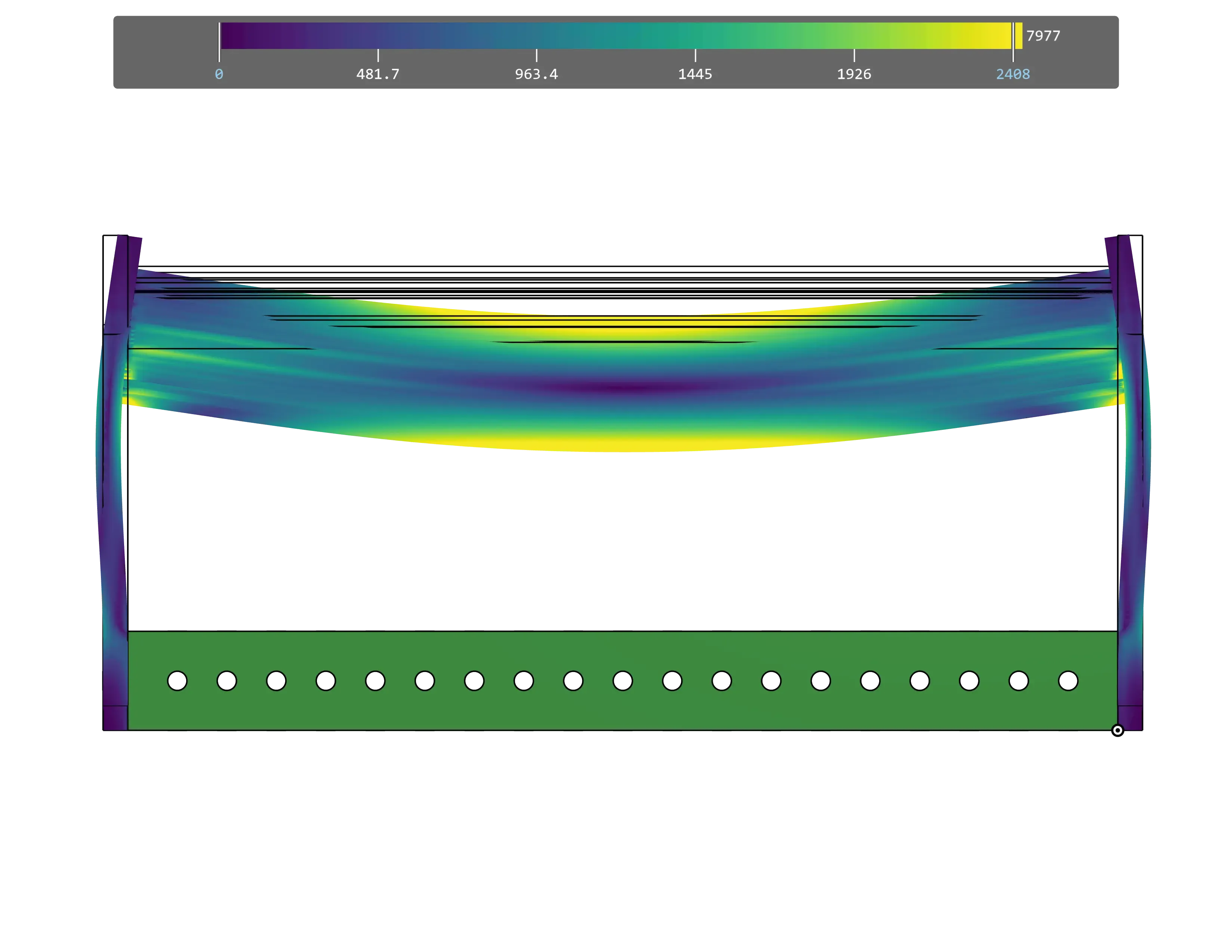Click the yellow overflow segment beside 7977

(1019, 36)
